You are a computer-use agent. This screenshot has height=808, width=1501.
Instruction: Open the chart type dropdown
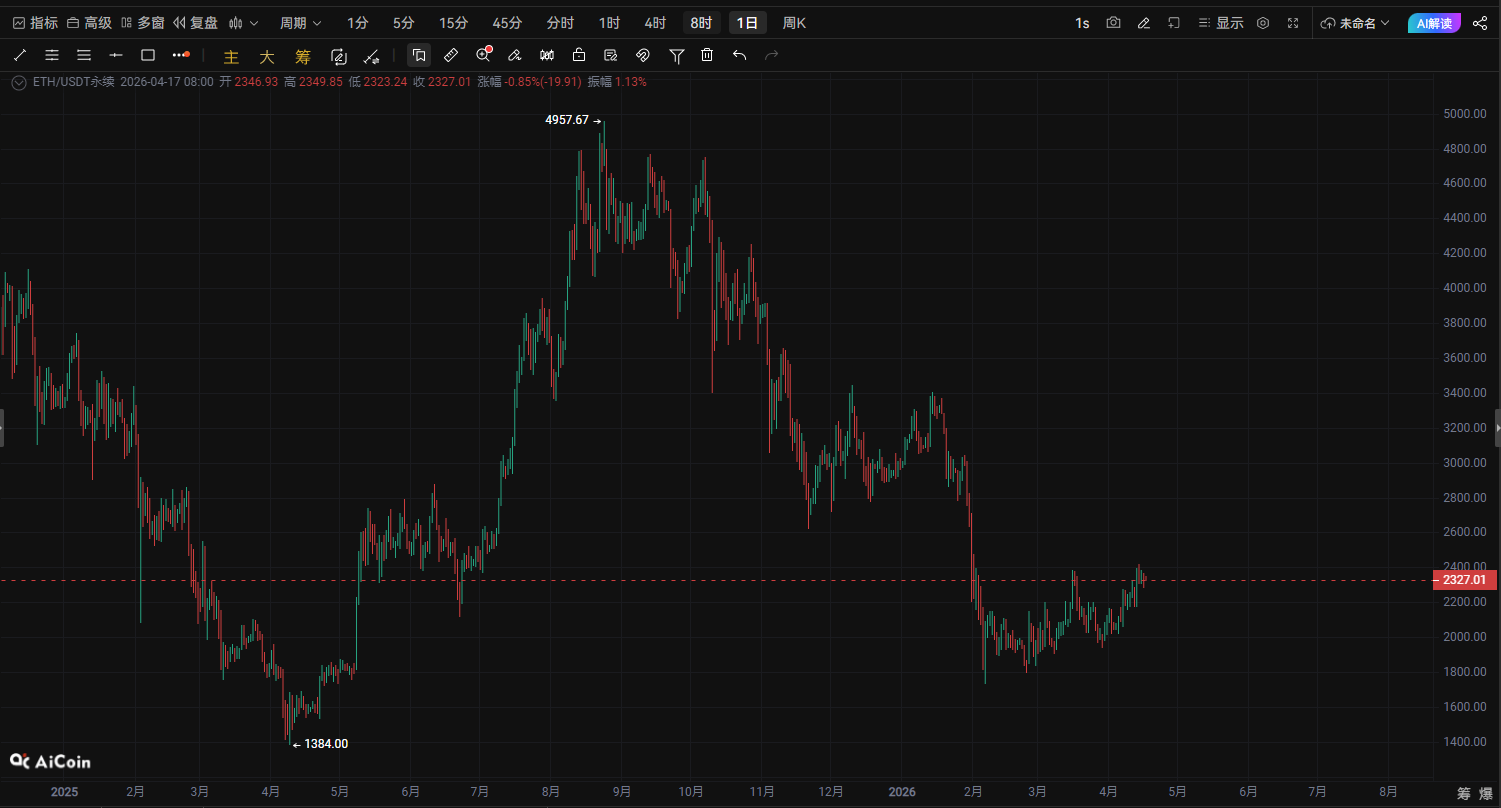tap(243, 23)
